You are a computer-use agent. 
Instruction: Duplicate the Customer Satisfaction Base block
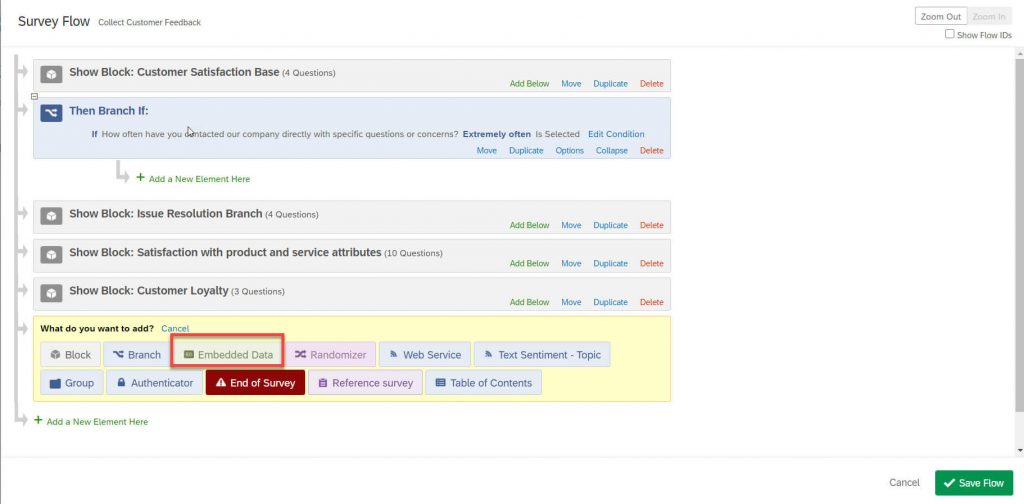(611, 84)
